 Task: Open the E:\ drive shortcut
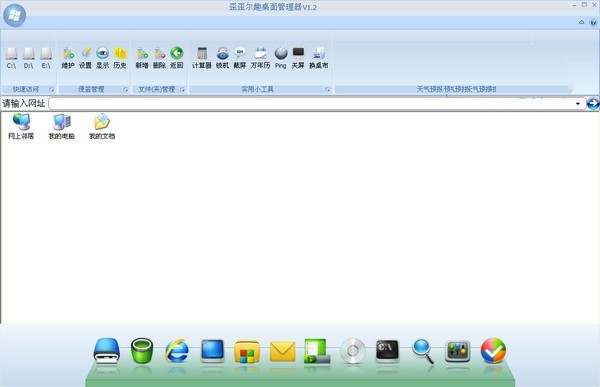pos(46,58)
